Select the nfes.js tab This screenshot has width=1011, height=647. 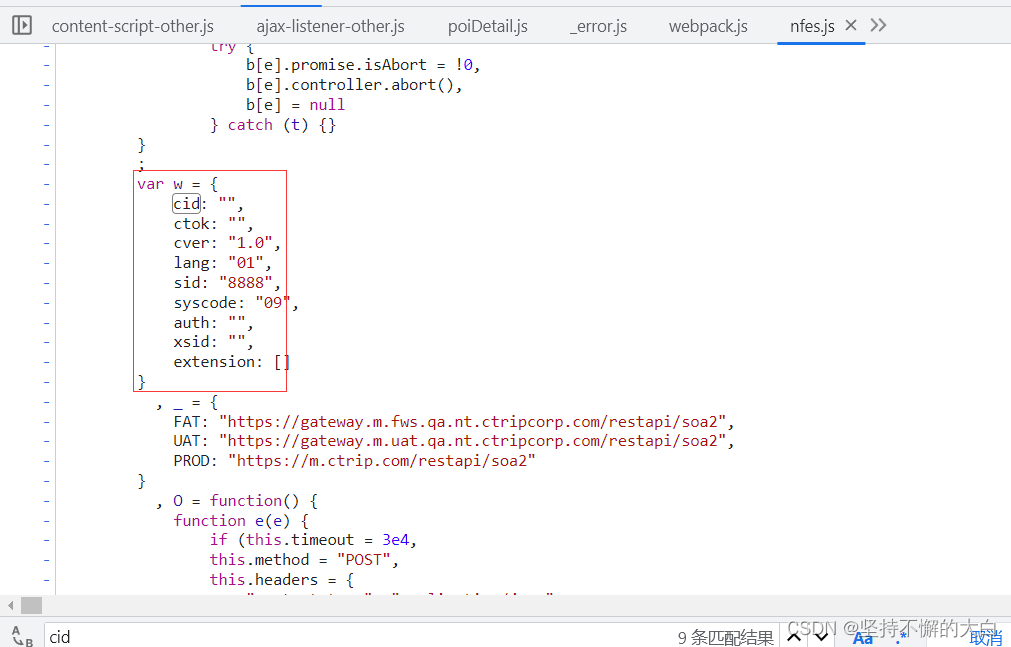812,26
